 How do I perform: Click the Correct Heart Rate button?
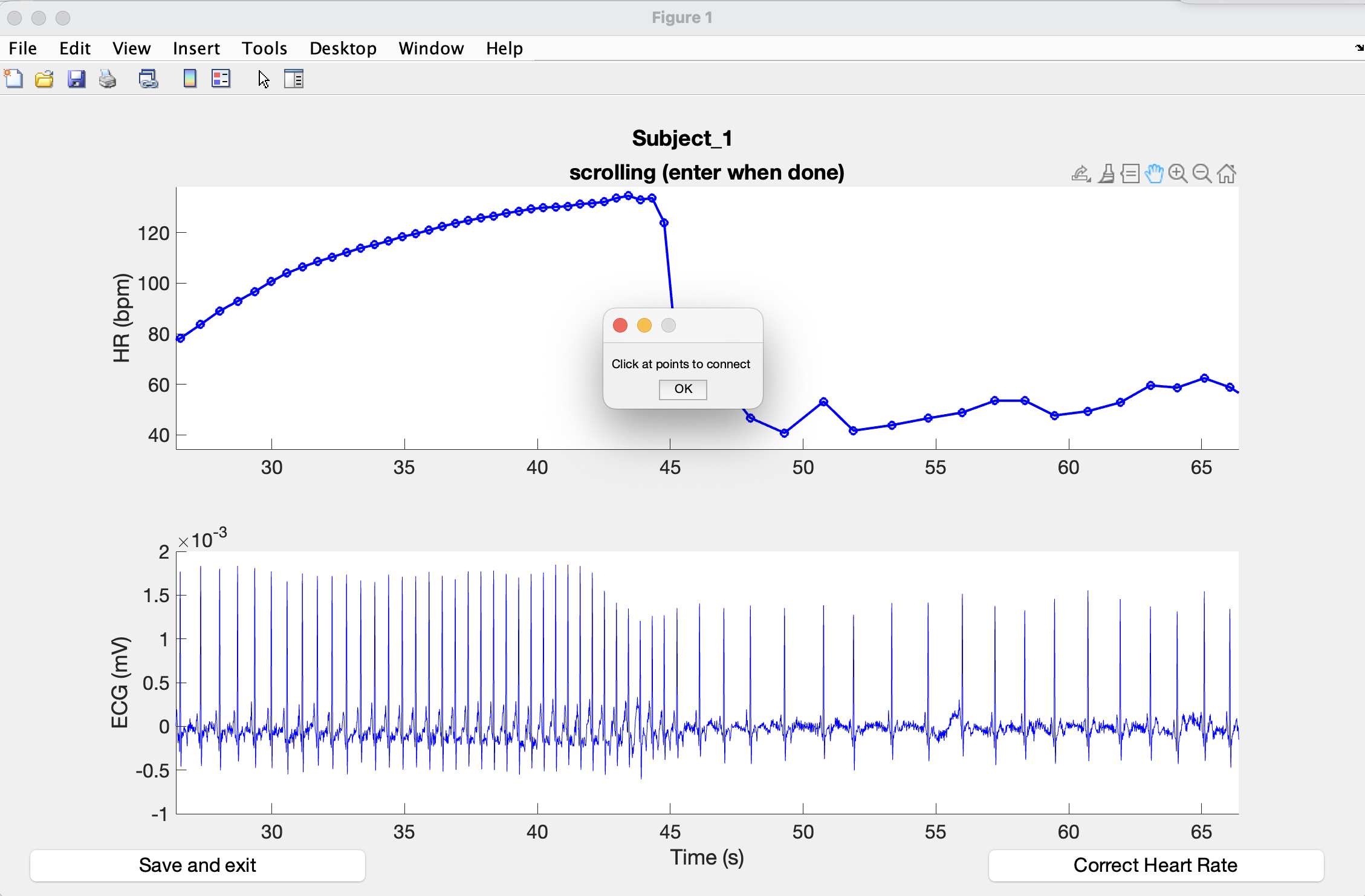1155,865
